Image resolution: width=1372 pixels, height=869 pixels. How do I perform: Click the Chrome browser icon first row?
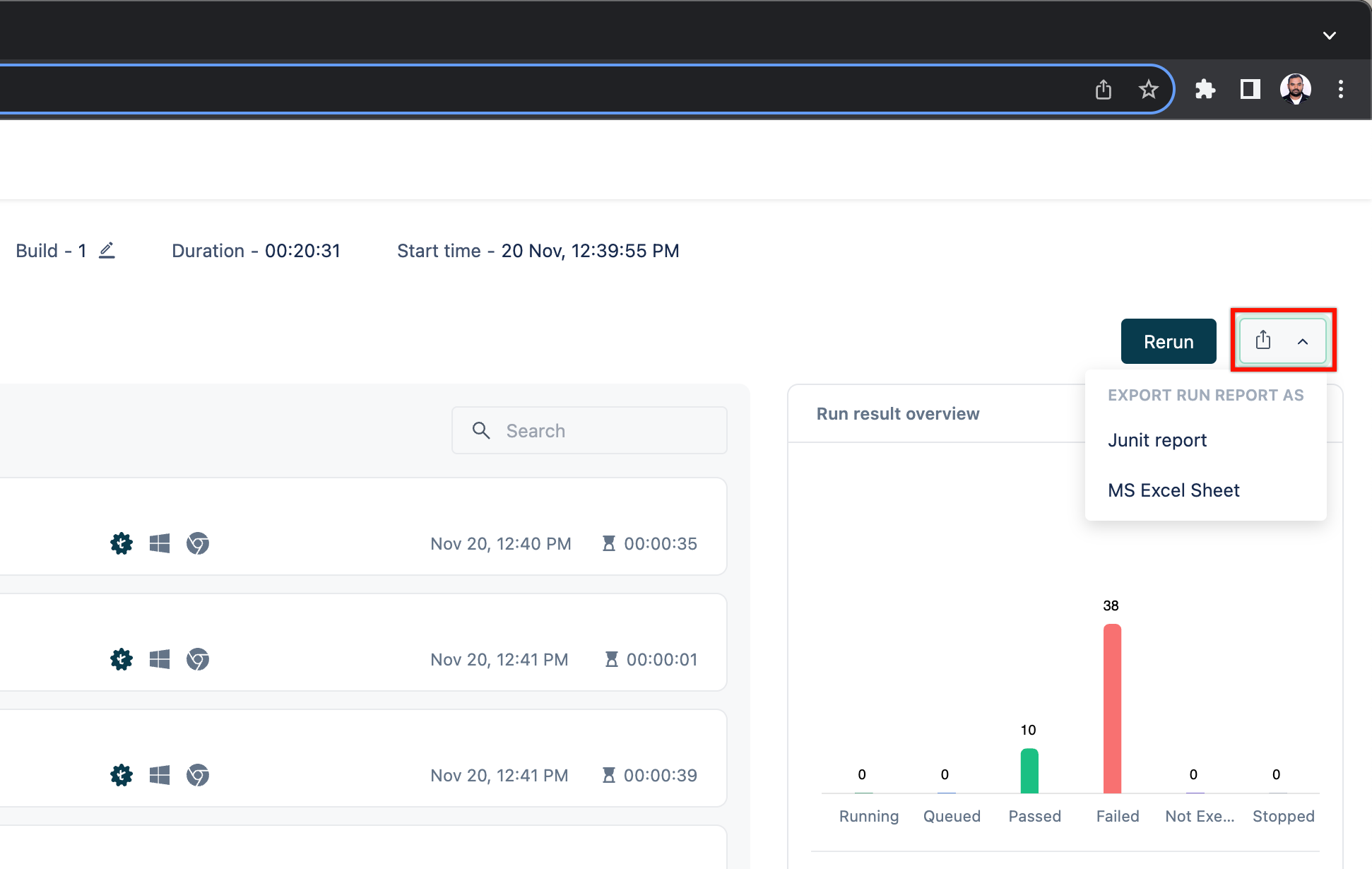tap(197, 544)
